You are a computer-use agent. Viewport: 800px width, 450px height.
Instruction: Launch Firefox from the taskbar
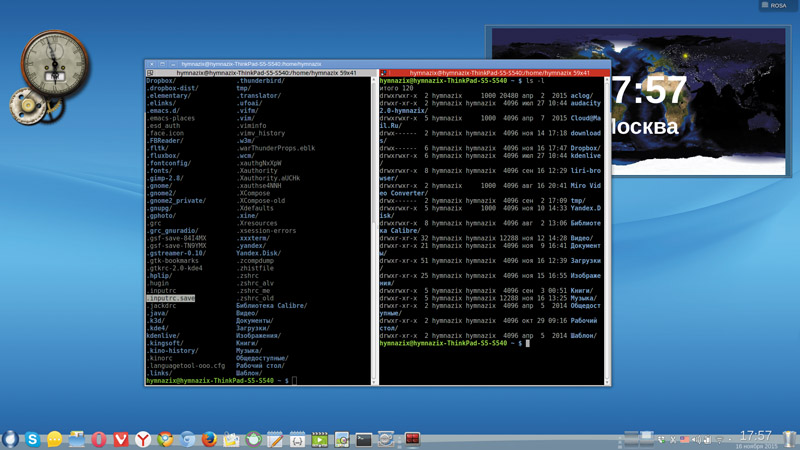click(x=209, y=439)
